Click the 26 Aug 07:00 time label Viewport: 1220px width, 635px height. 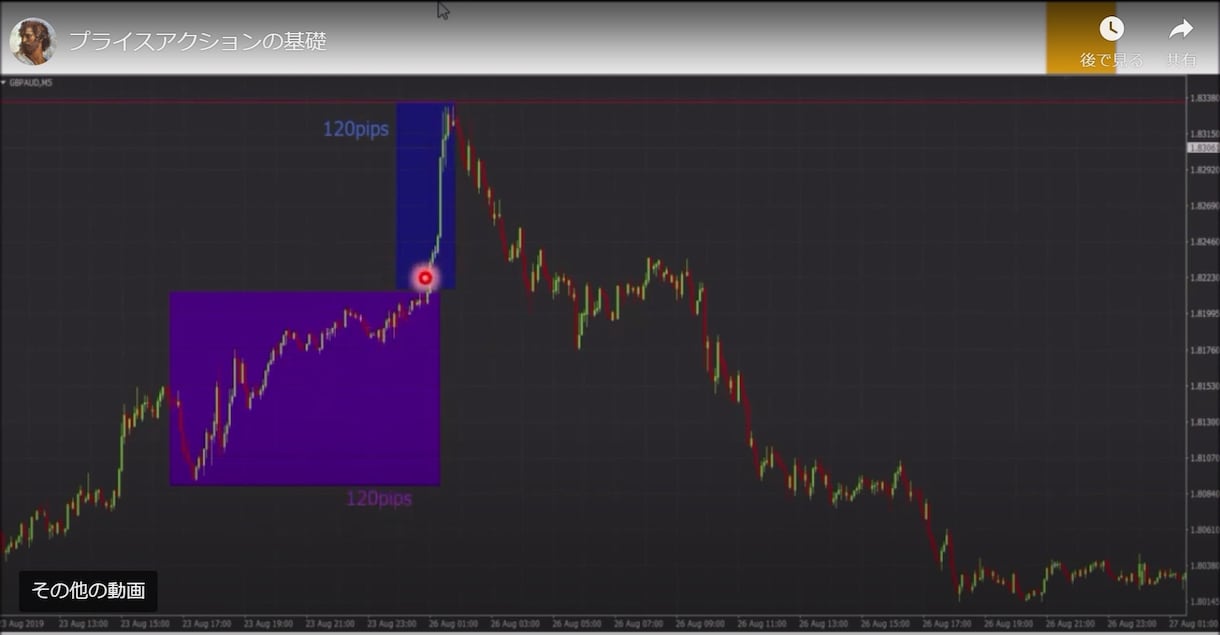[x=640, y=623]
